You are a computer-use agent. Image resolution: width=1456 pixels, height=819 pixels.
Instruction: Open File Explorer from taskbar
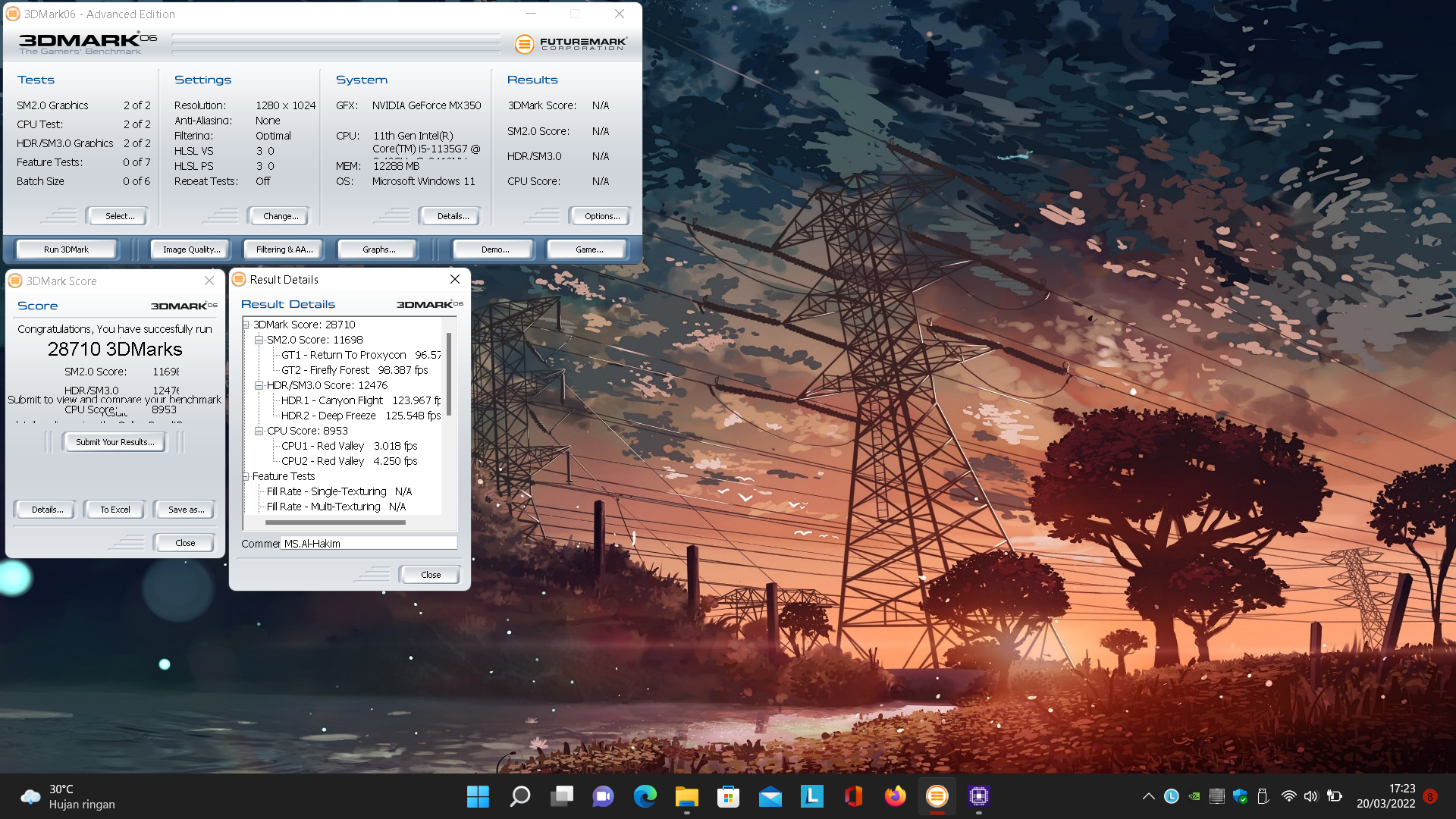687,796
